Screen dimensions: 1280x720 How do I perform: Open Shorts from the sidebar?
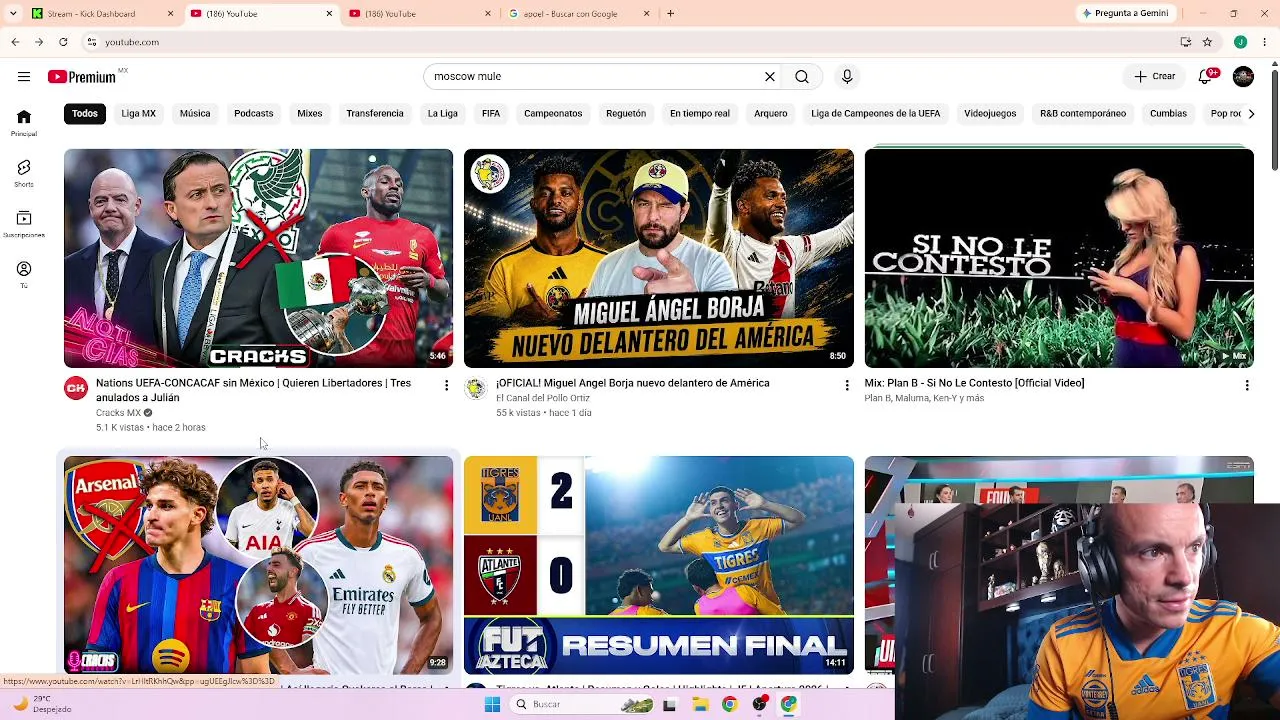pyautogui.click(x=24, y=174)
